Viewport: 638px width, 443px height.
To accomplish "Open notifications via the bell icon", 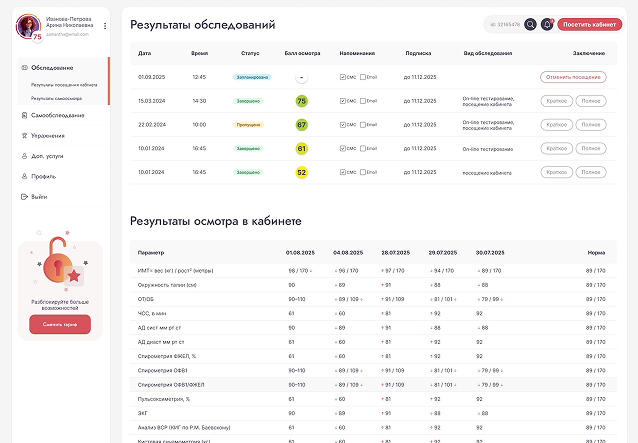I will point(547,23).
